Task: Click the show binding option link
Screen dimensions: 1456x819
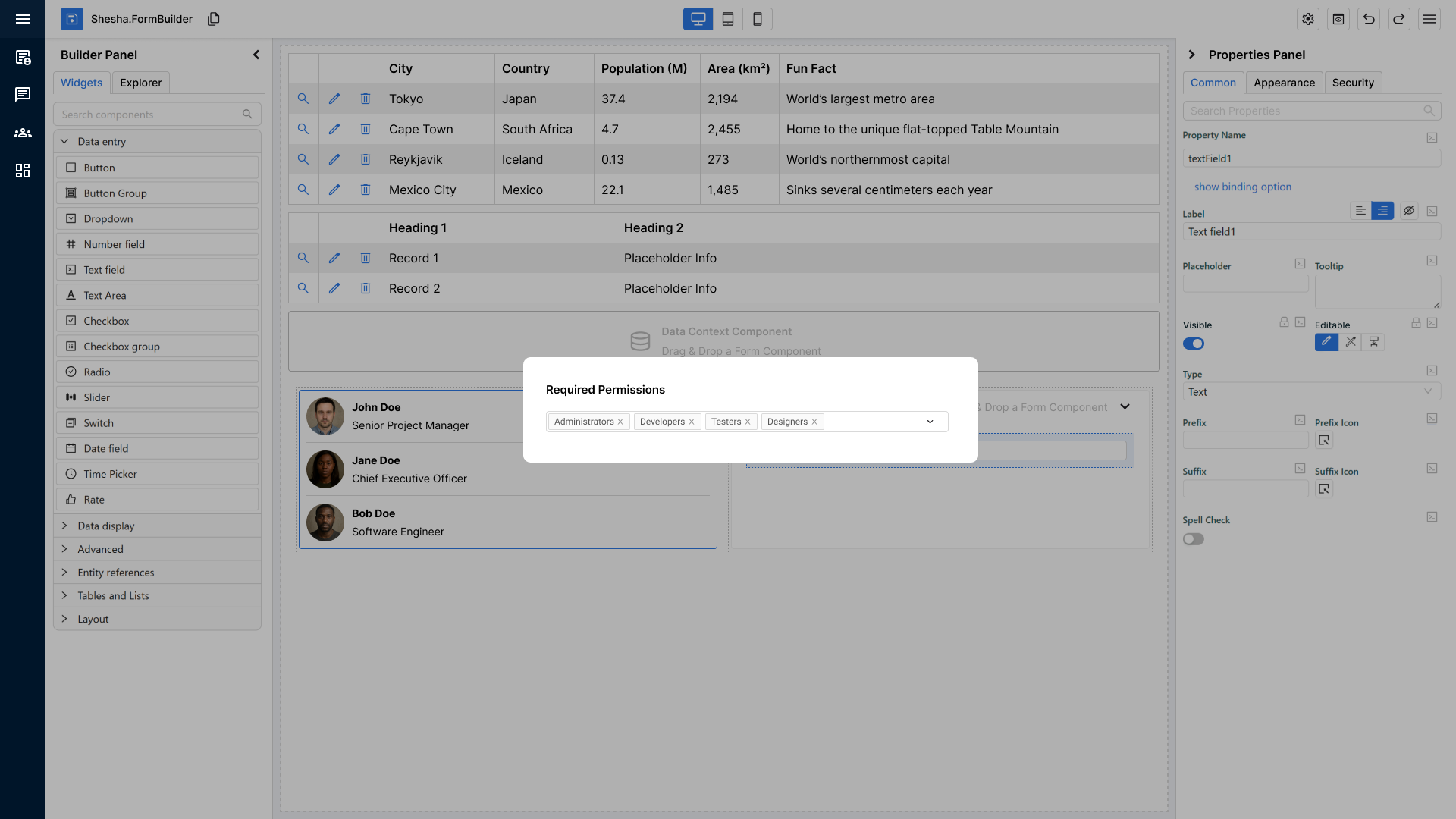Action: [x=1243, y=187]
